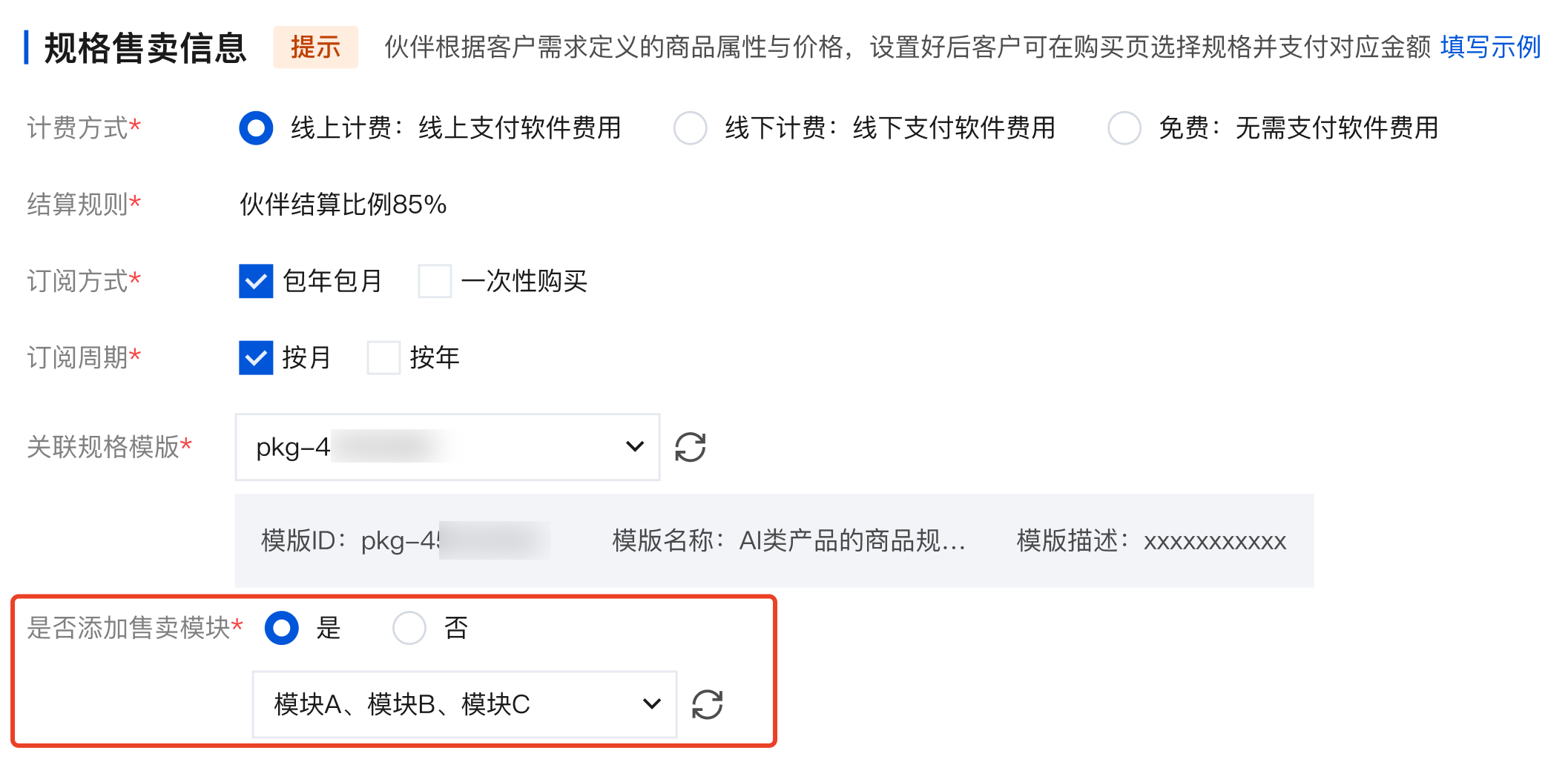Choose 否 for 是否添加售卖模块
Viewport: 1568px width, 768px height.
(x=409, y=628)
